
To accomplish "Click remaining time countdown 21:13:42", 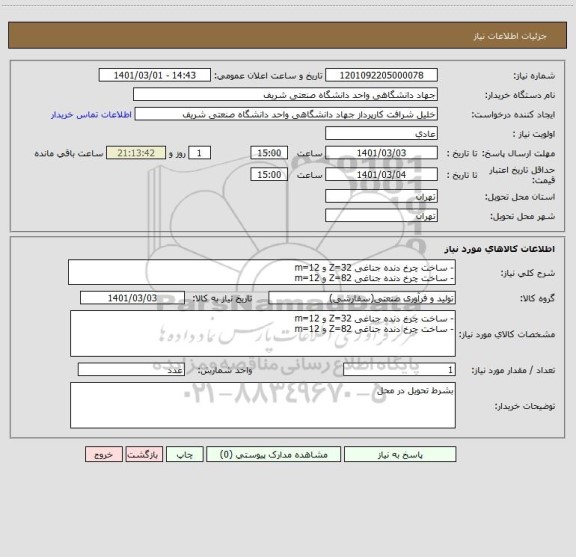I will coord(136,153).
